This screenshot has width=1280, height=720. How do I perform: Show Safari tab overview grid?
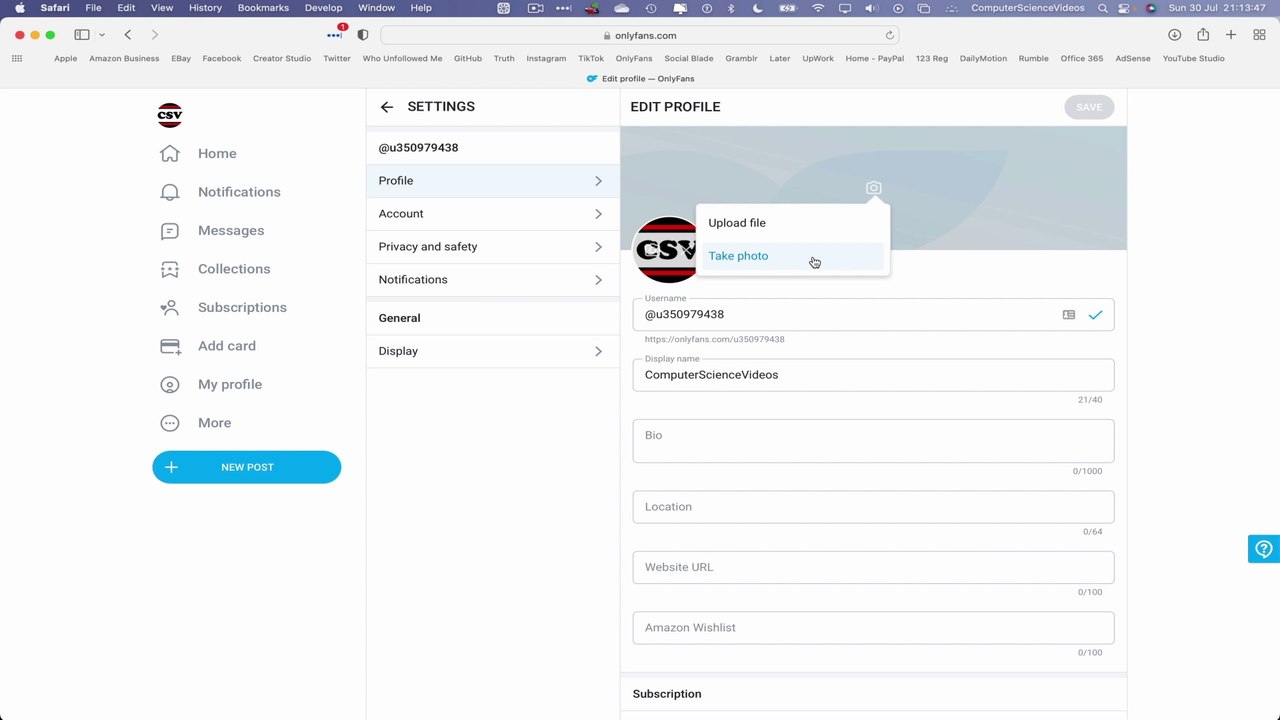coord(1260,35)
